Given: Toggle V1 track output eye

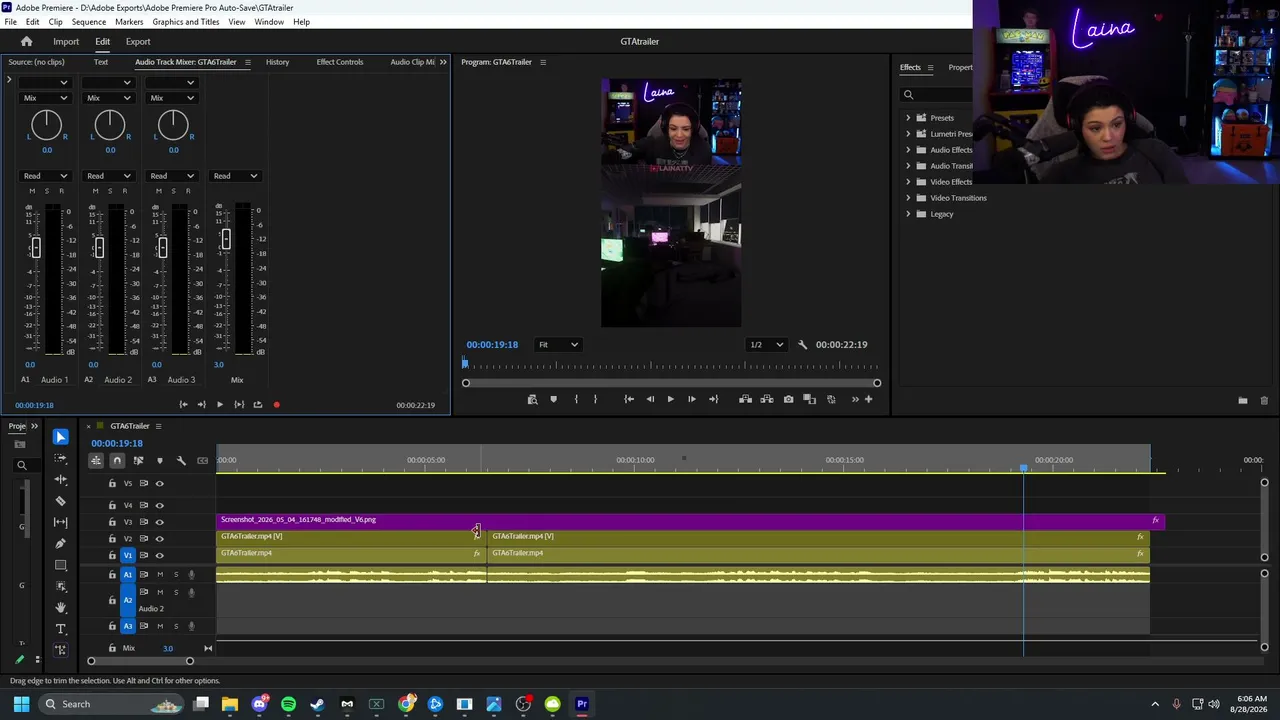Looking at the screenshot, I should click(160, 555).
